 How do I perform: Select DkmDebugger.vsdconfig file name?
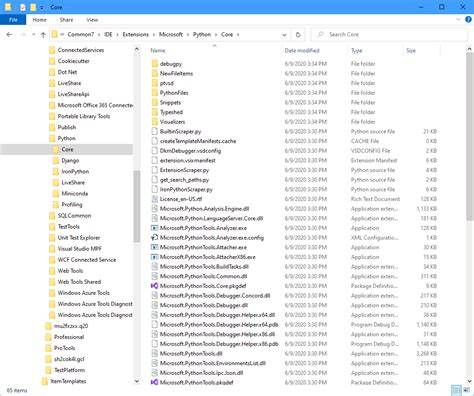pos(190,151)
